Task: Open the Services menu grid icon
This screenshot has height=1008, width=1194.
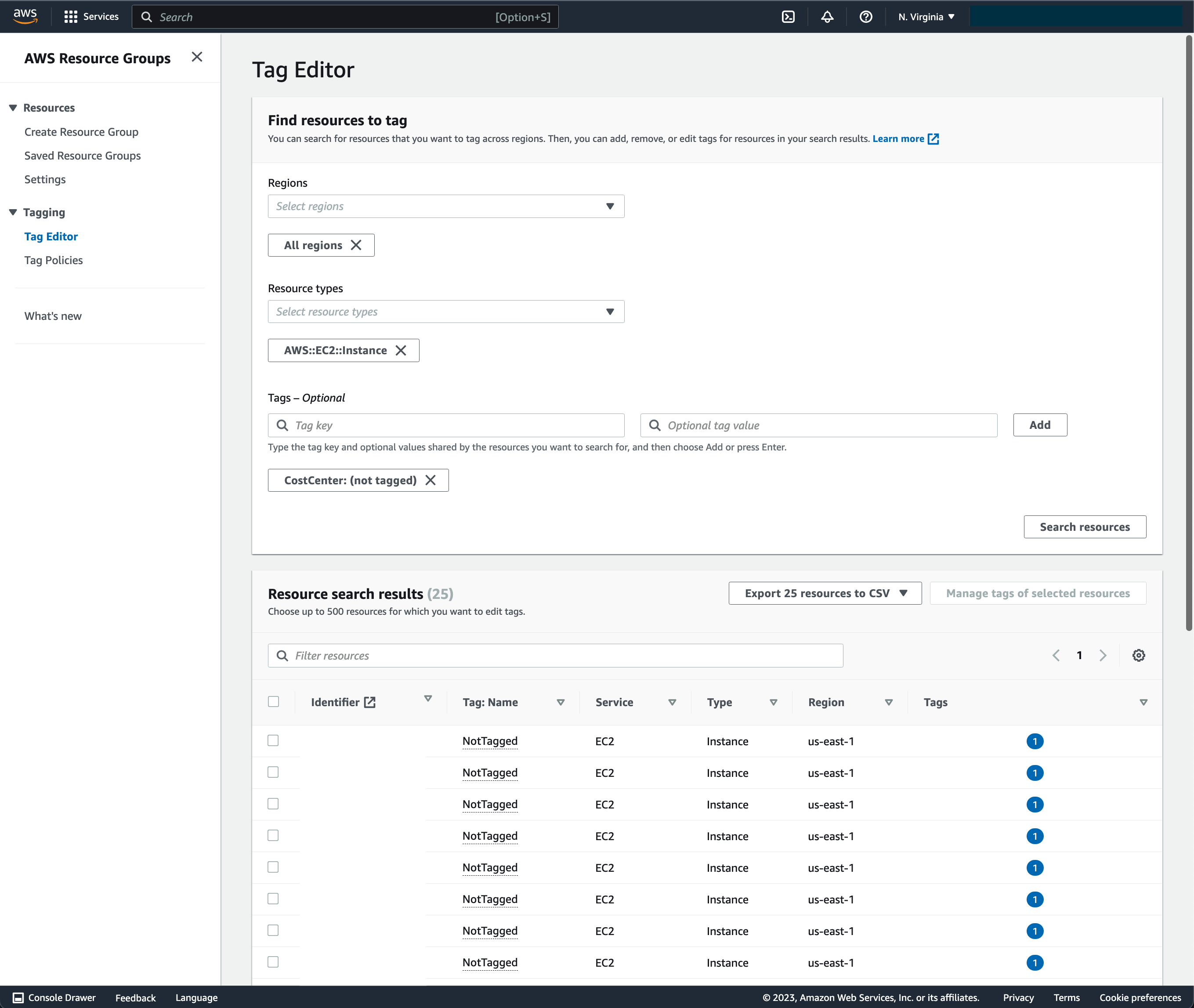Action: coord(71,17)
